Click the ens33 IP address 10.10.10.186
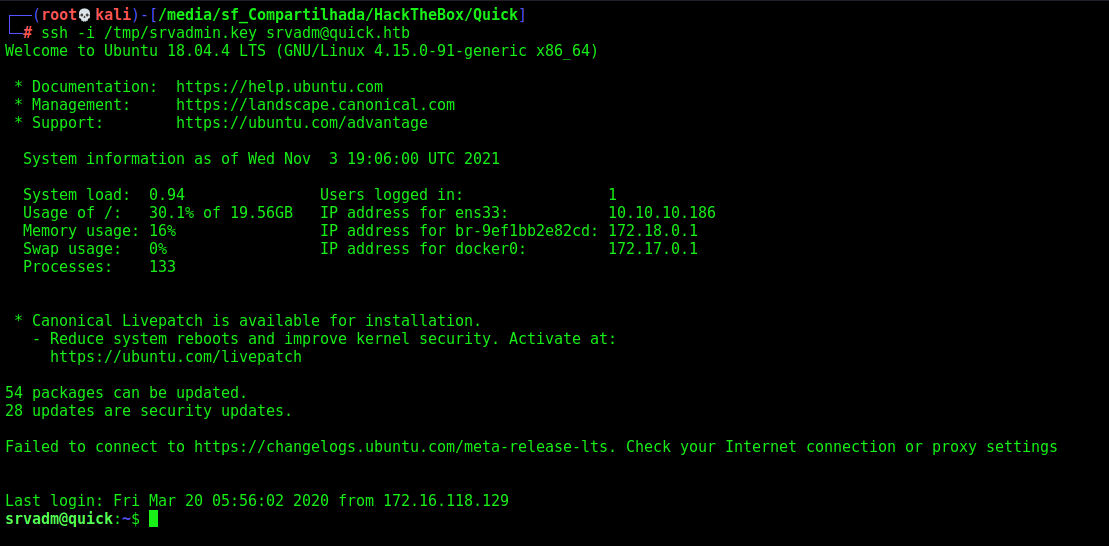Image resolution: width=1109 pixels, height=546 pixels. pos(662,213)
